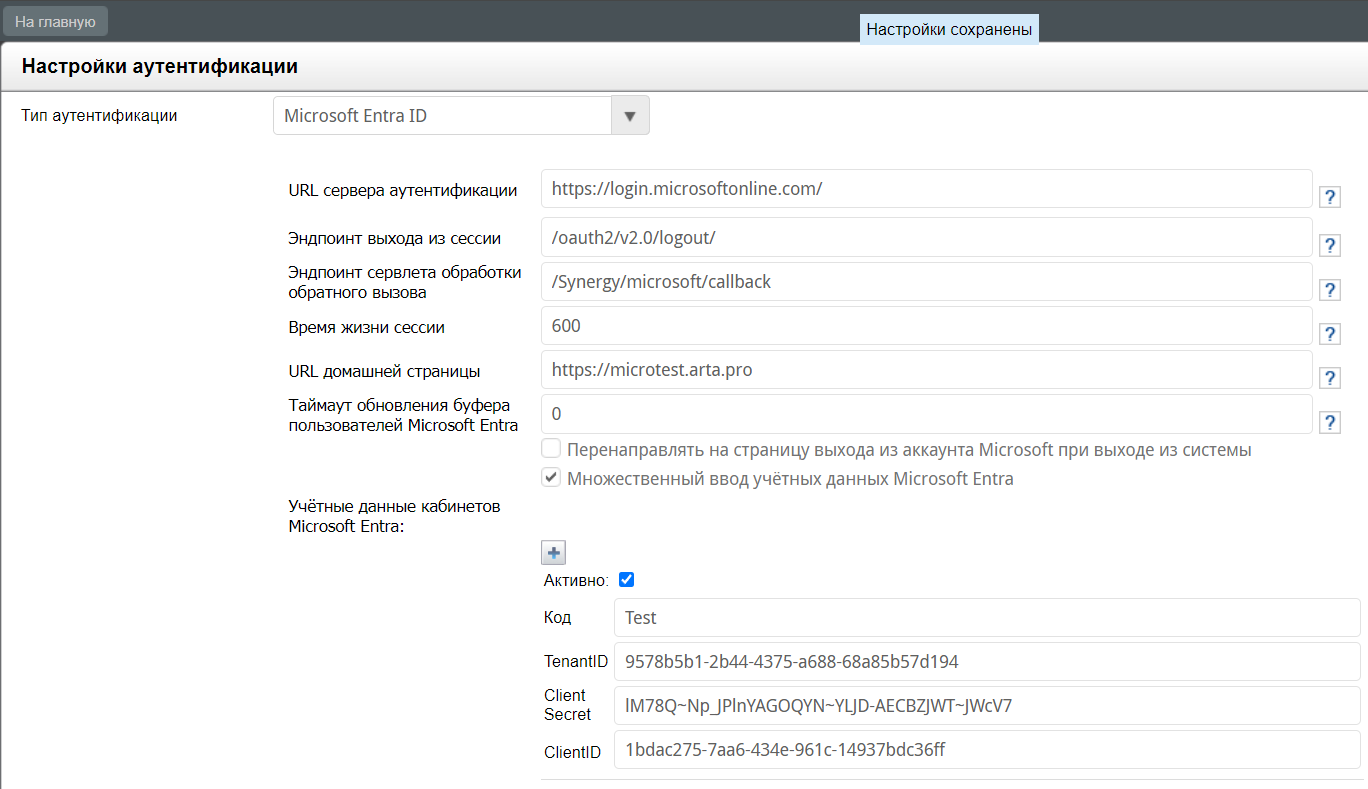Screen dimensions: 1368x789
Task: Add new Entra credentials with plus icon
Action: (553, 552)
